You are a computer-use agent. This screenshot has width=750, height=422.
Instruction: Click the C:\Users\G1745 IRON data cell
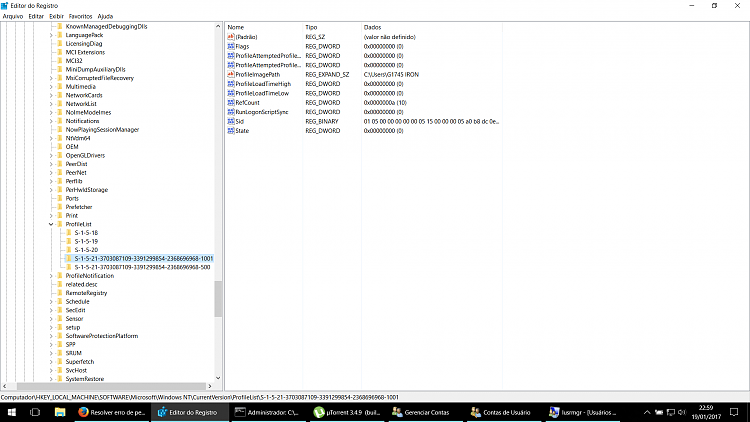click(x=391, y=75)
